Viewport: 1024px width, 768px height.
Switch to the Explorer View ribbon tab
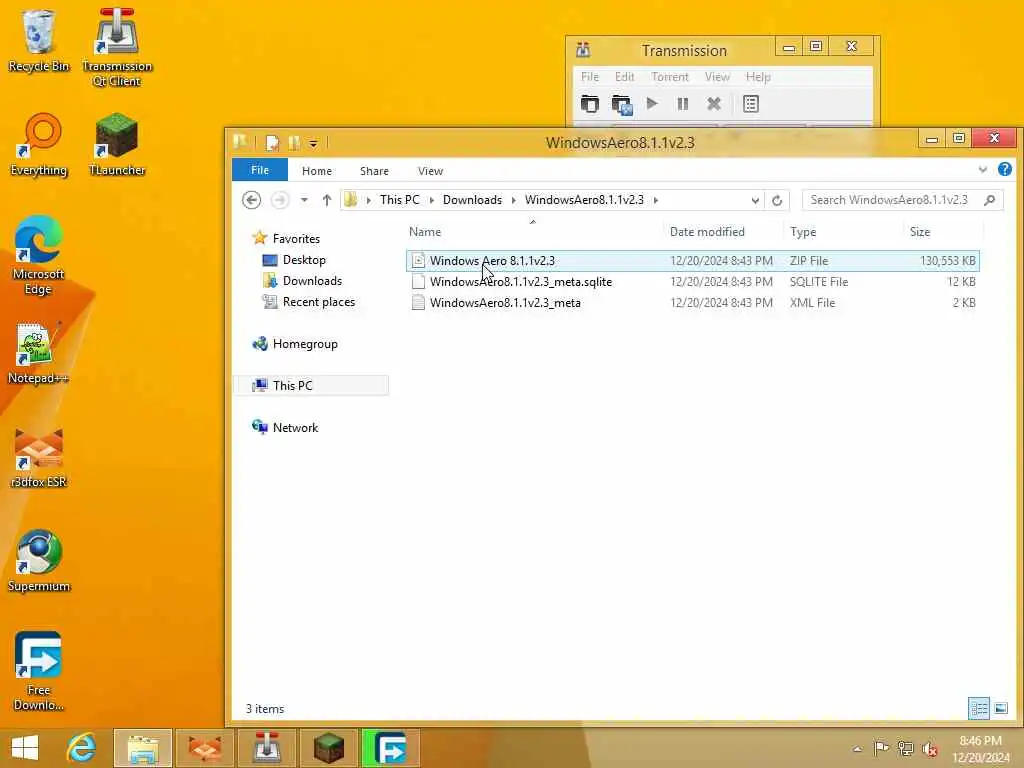coord(430,170)
